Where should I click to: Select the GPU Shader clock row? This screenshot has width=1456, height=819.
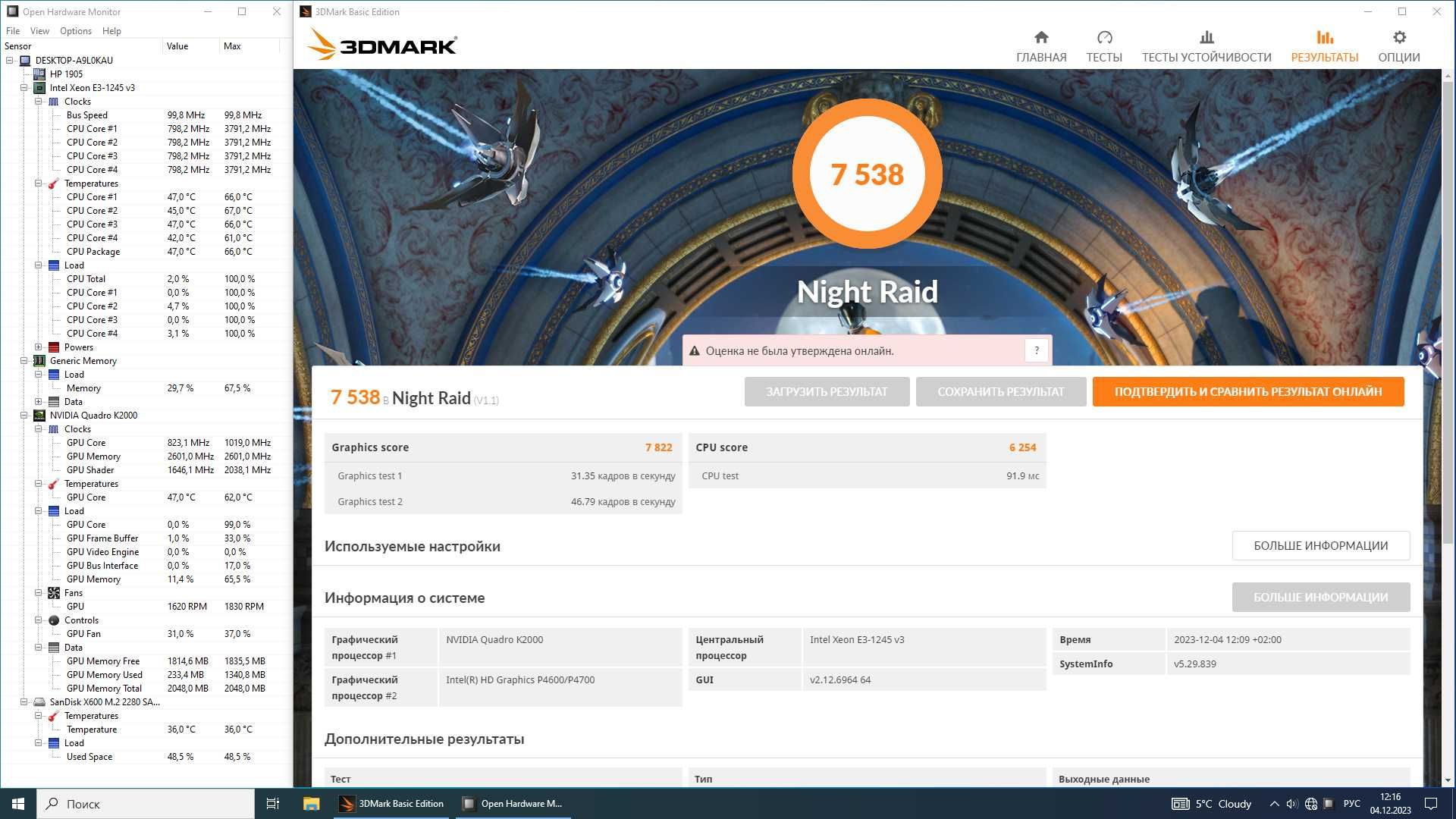coord(146,470)
